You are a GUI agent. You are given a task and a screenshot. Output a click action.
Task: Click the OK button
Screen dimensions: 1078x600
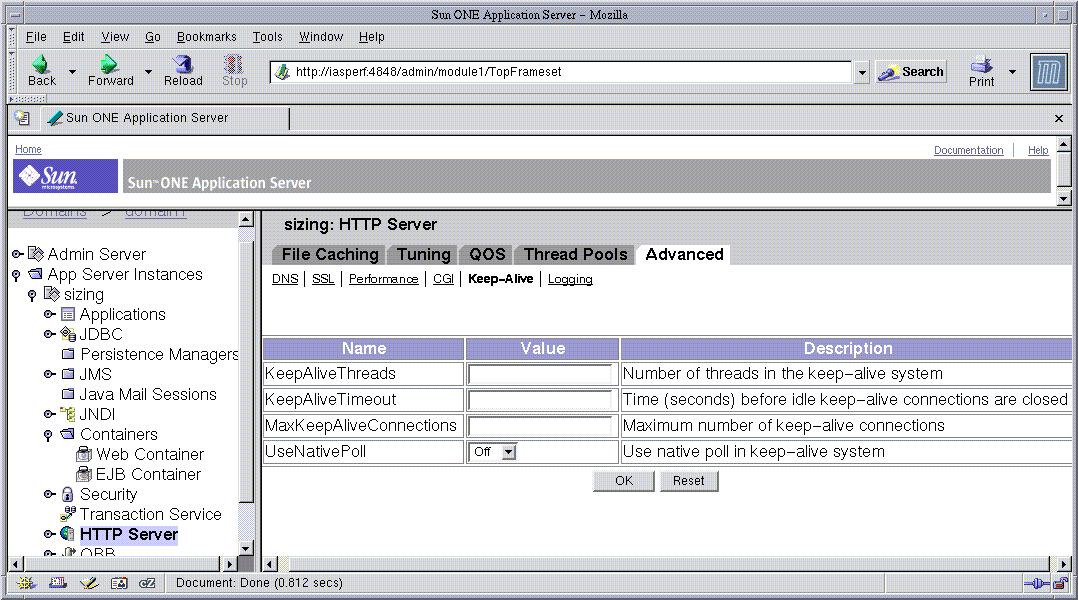[x=624, y=481]
